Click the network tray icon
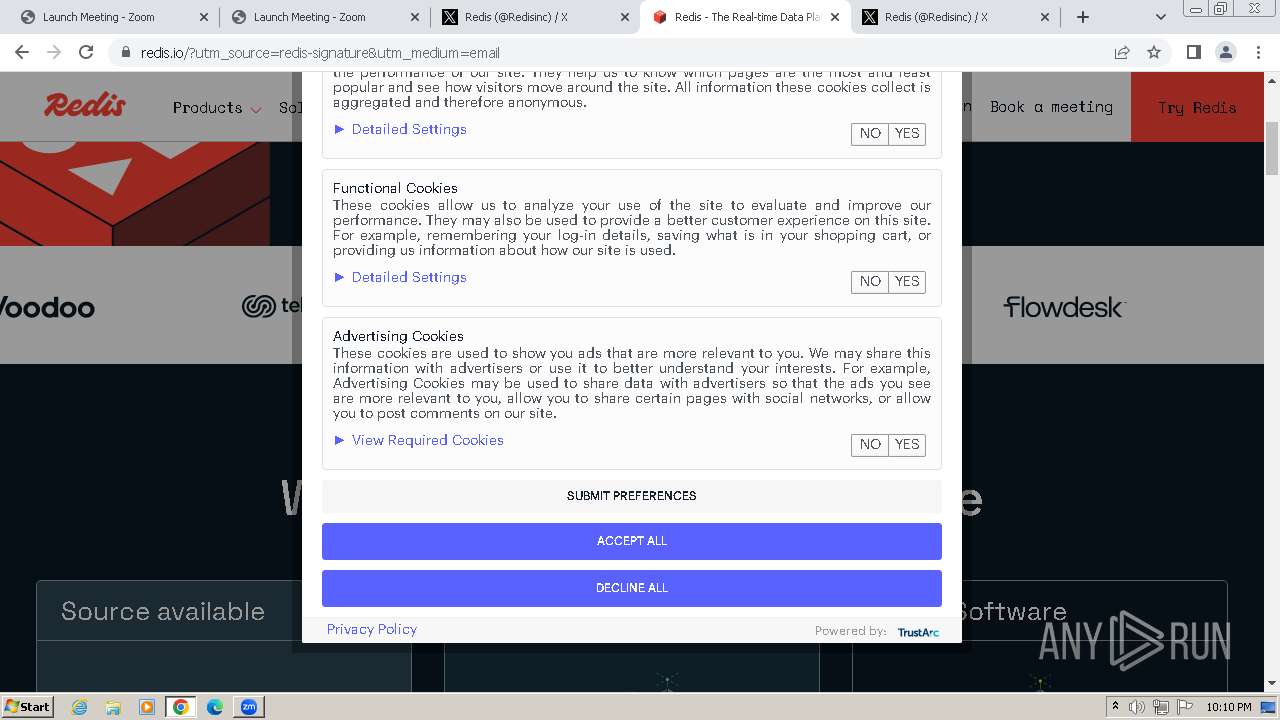The width and height of the screenshot is (1280, 720). [1161, 707]
